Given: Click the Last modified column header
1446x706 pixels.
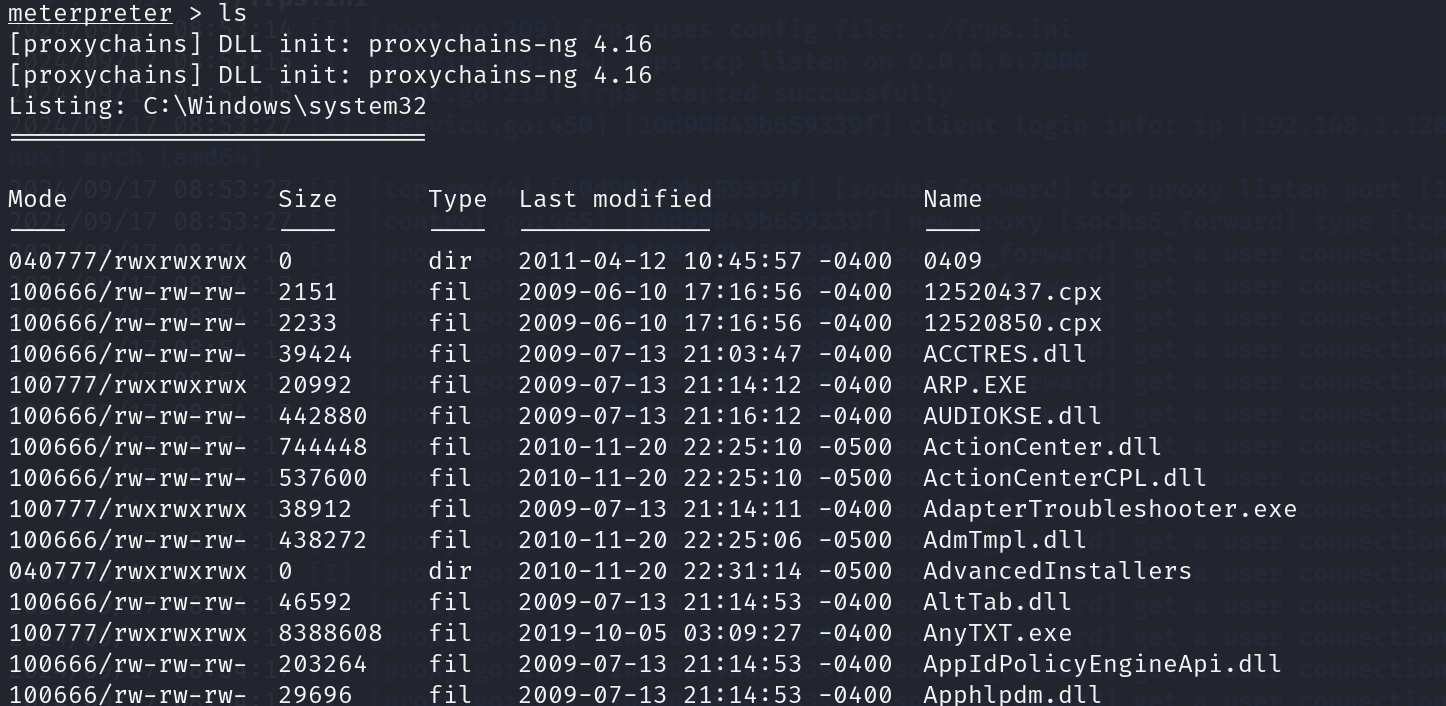Looking at the screenshot, I should [615, 199].
